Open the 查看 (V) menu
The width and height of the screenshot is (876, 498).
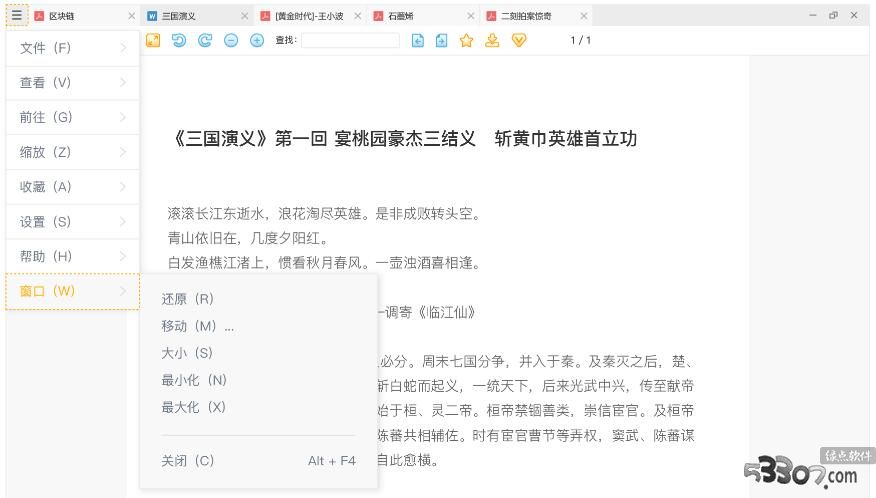[73, 83]
